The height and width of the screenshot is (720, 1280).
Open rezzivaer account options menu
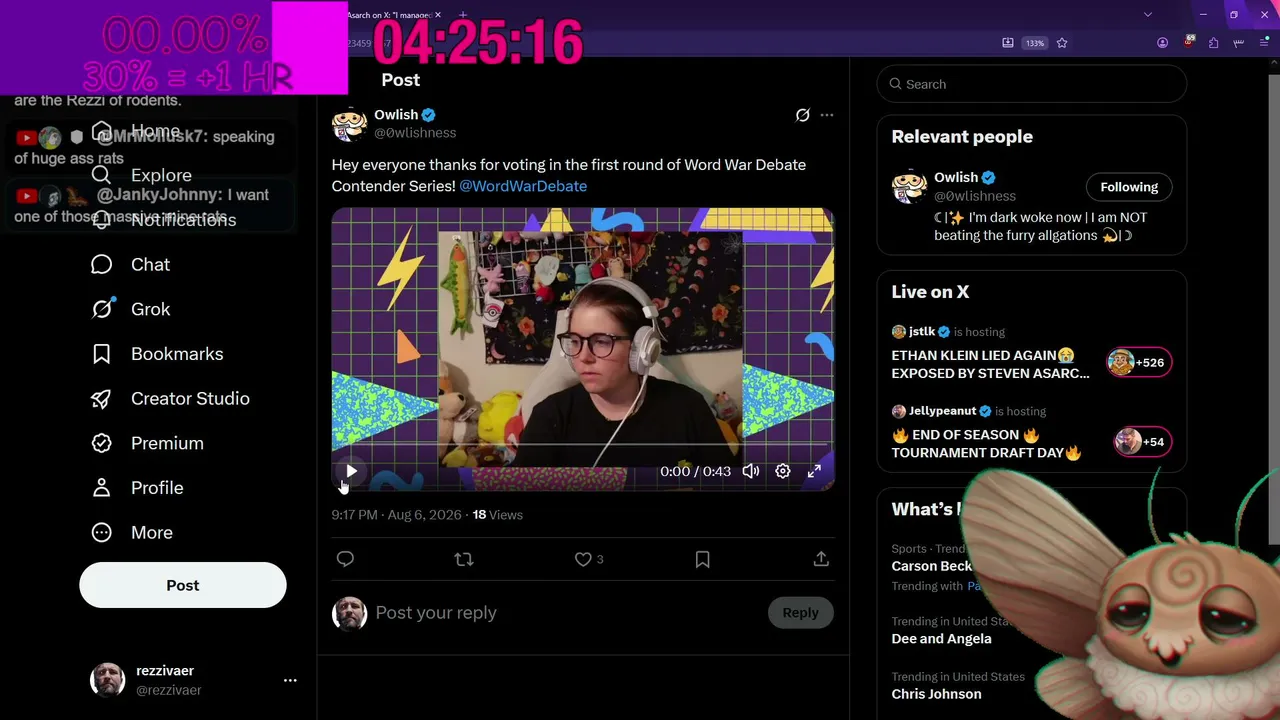290,680
